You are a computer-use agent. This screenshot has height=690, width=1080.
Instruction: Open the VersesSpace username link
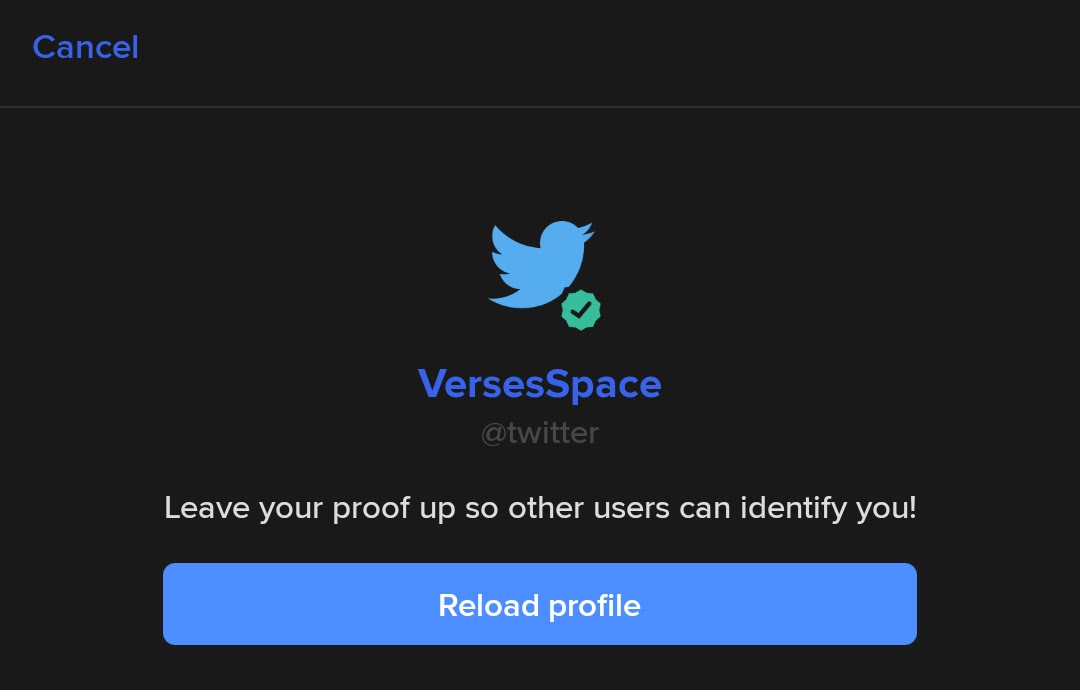539,384
